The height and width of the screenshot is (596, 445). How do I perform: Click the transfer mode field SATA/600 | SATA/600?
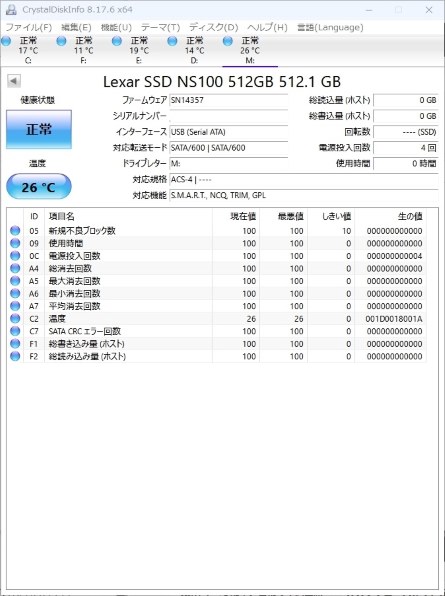(228, 147)
